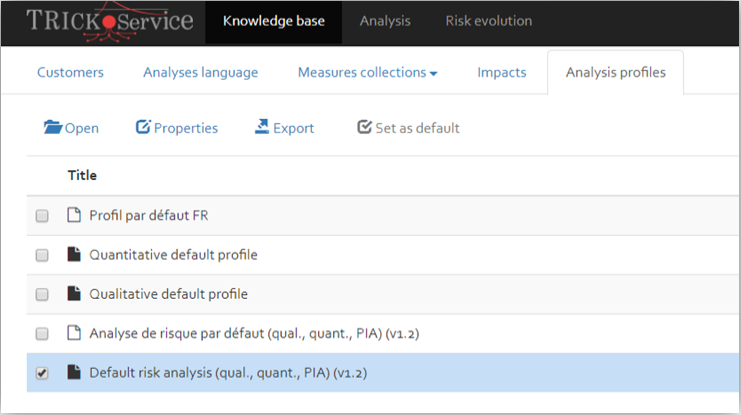This screenshot has height=415, width=741.
Task: Switch to the Impacts tab
Action: pos(502,72)
